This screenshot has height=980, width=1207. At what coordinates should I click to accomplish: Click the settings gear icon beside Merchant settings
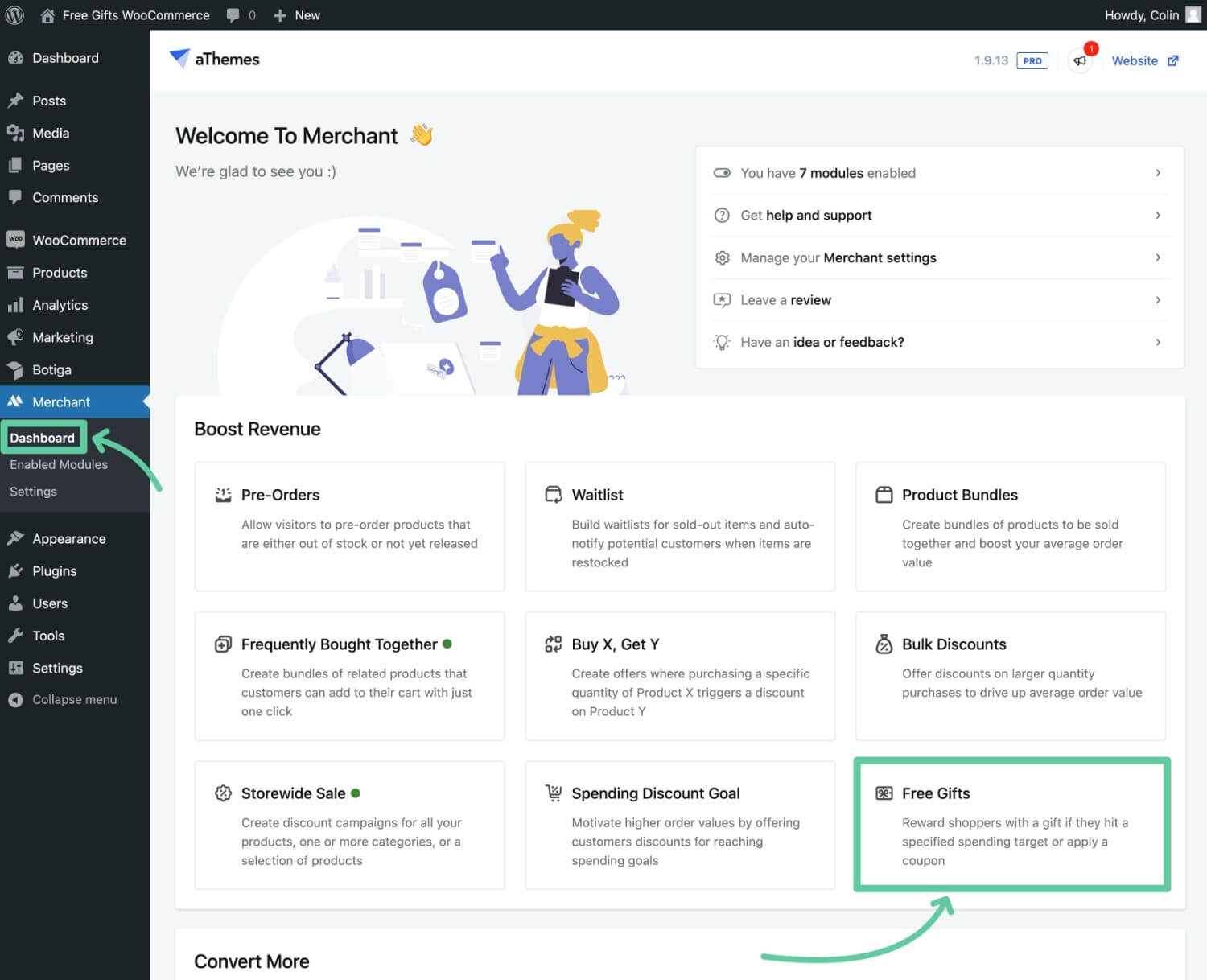(x=722, y=257)
